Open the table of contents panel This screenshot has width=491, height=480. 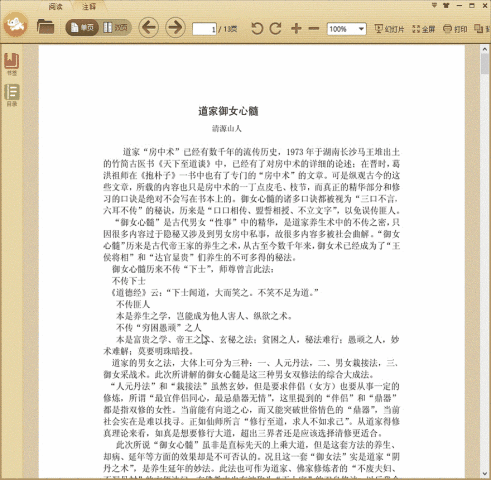(12, 95)
